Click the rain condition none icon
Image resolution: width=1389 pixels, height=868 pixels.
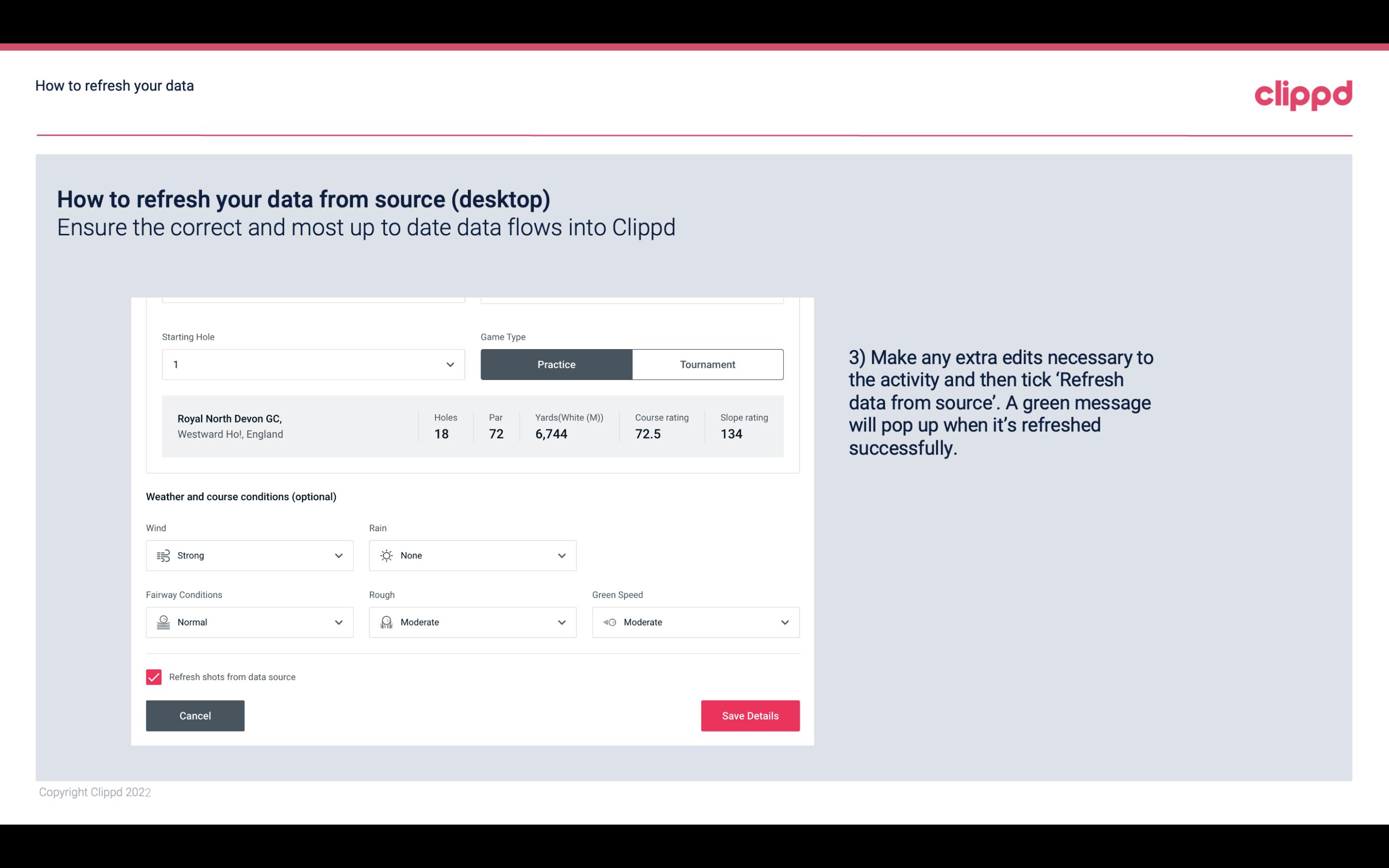click(x=386, y=555)
